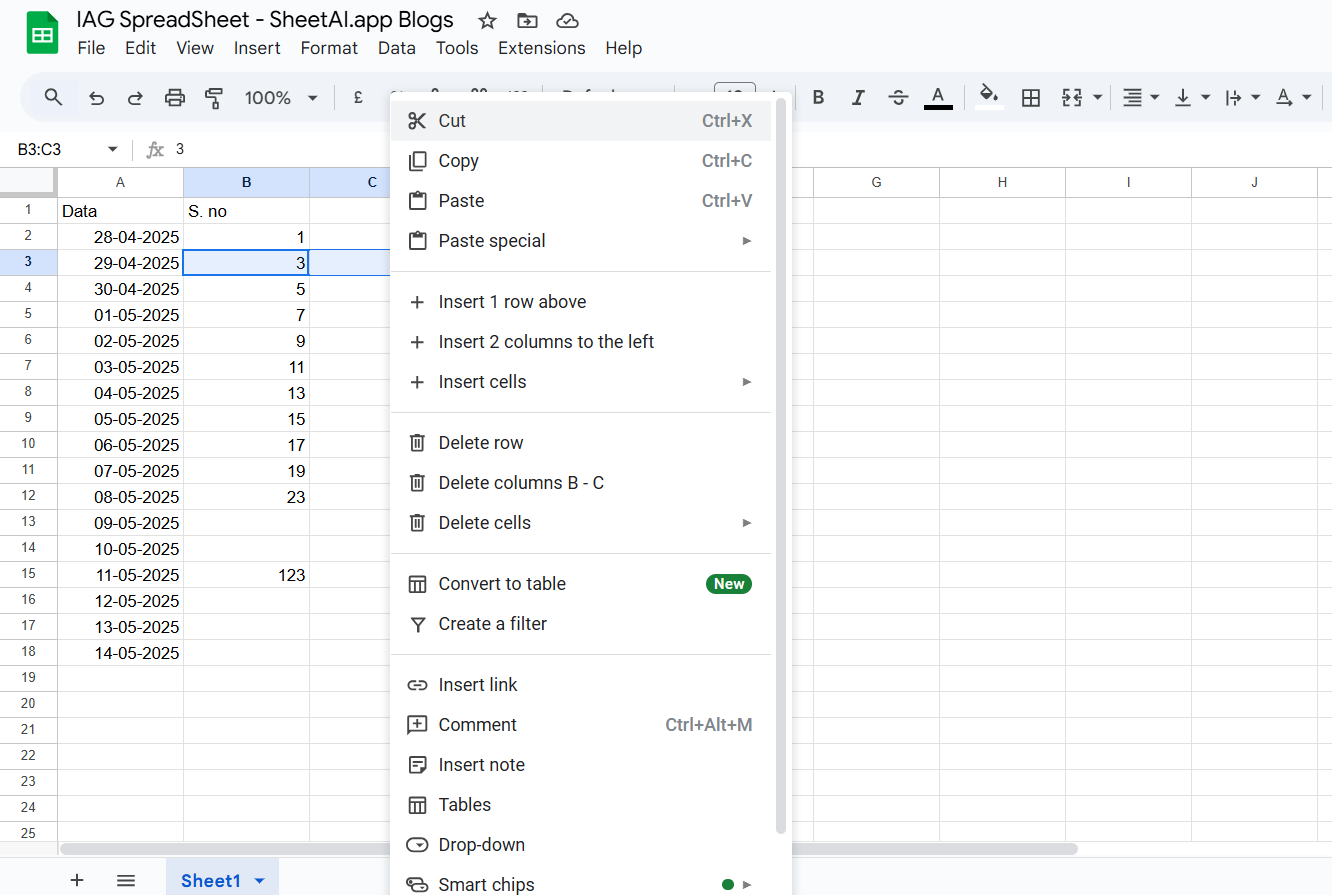The width and height of the screenshot is (1332, 895).
Task: Apply italic formatting
Action: pos(857,97)
